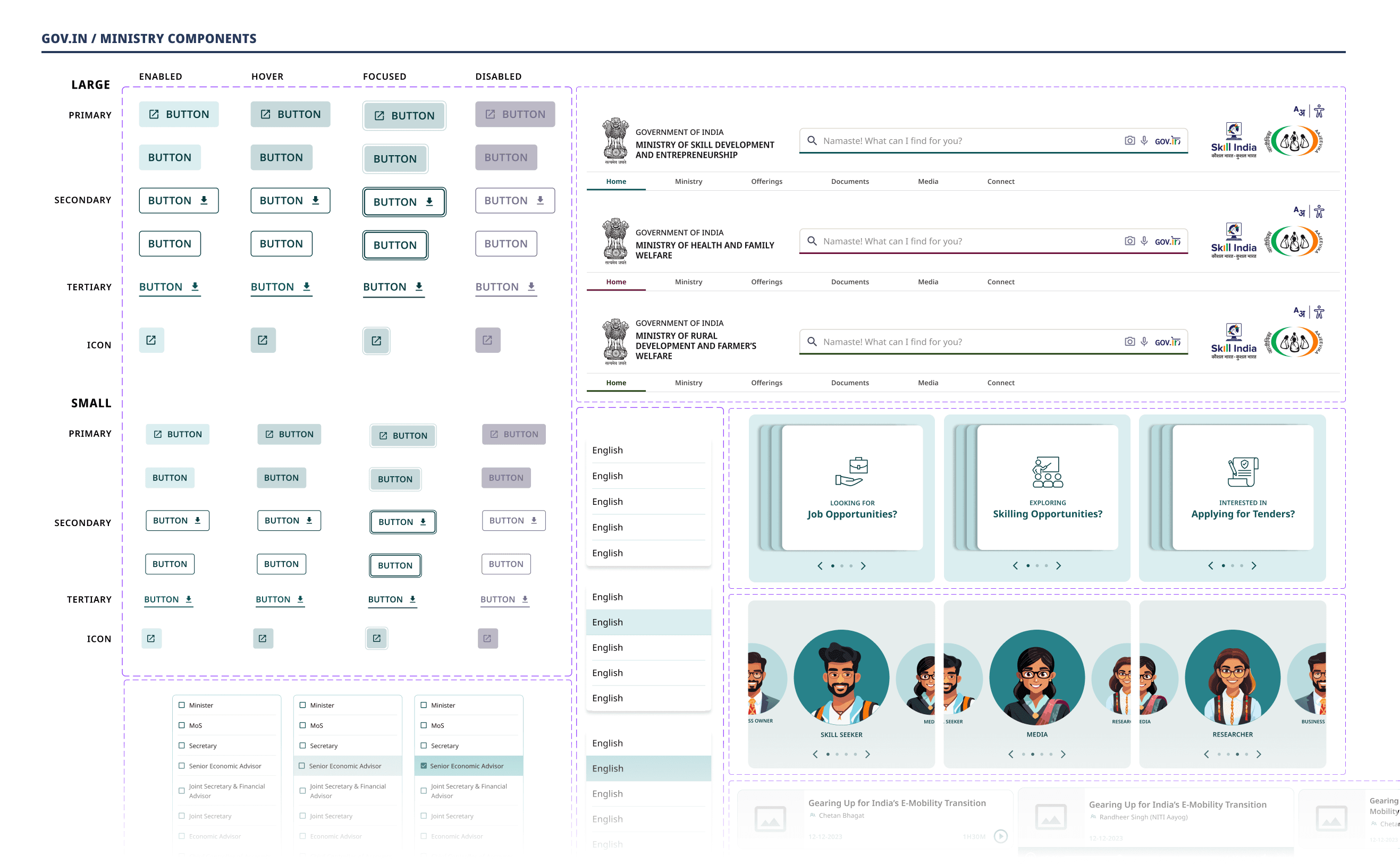The height and width of the screenshot is (864, 1400).
Task: Click previous arrow on Skilling Opportunities card
Action: [x=1015, y=566]
